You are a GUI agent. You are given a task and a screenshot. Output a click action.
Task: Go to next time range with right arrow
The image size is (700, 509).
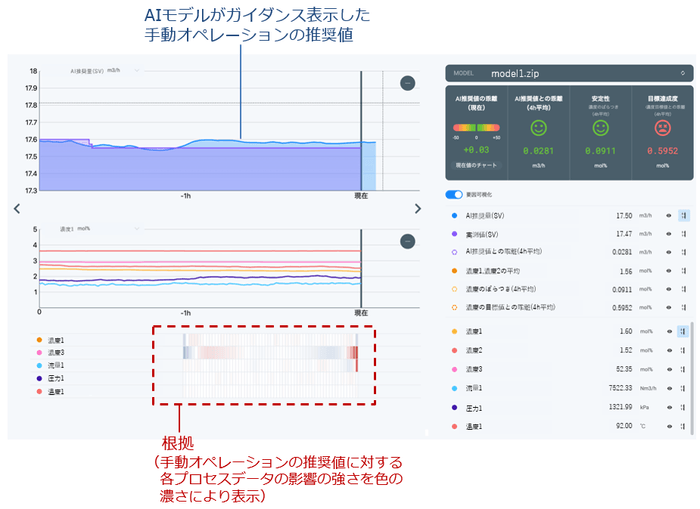click(418, 208)
